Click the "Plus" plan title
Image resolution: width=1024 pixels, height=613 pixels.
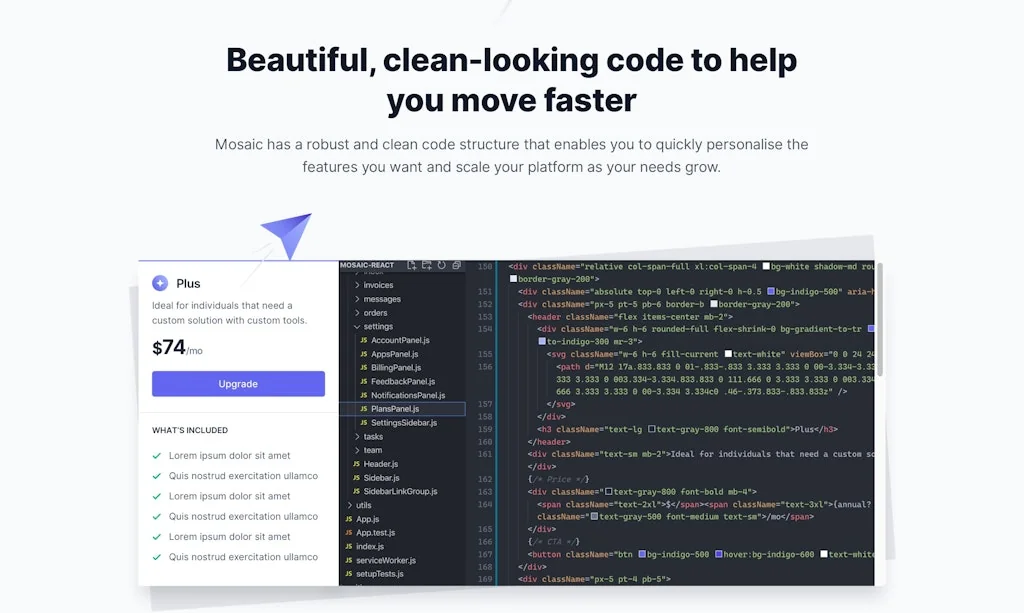click(x=188, y=283)
